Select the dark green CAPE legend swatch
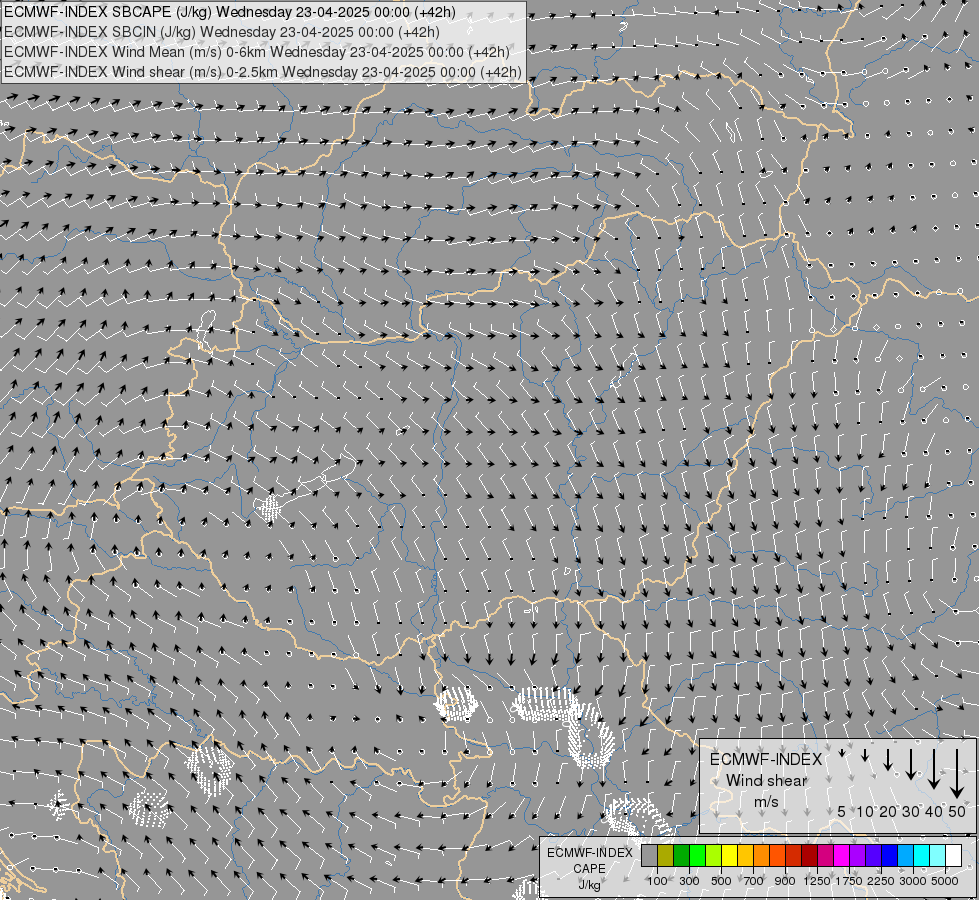 [681, 855]
